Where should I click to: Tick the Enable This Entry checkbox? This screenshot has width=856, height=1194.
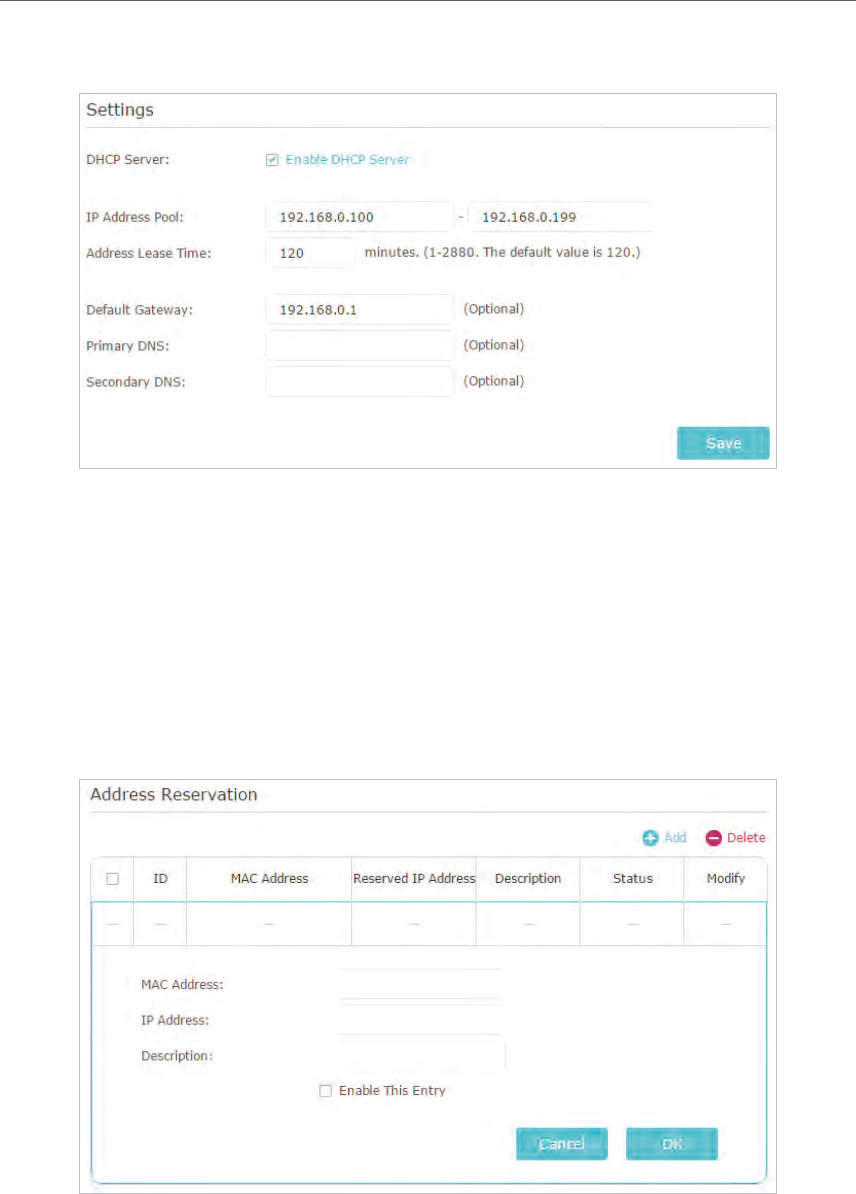pyautogui.click(x=325, y=1090)
